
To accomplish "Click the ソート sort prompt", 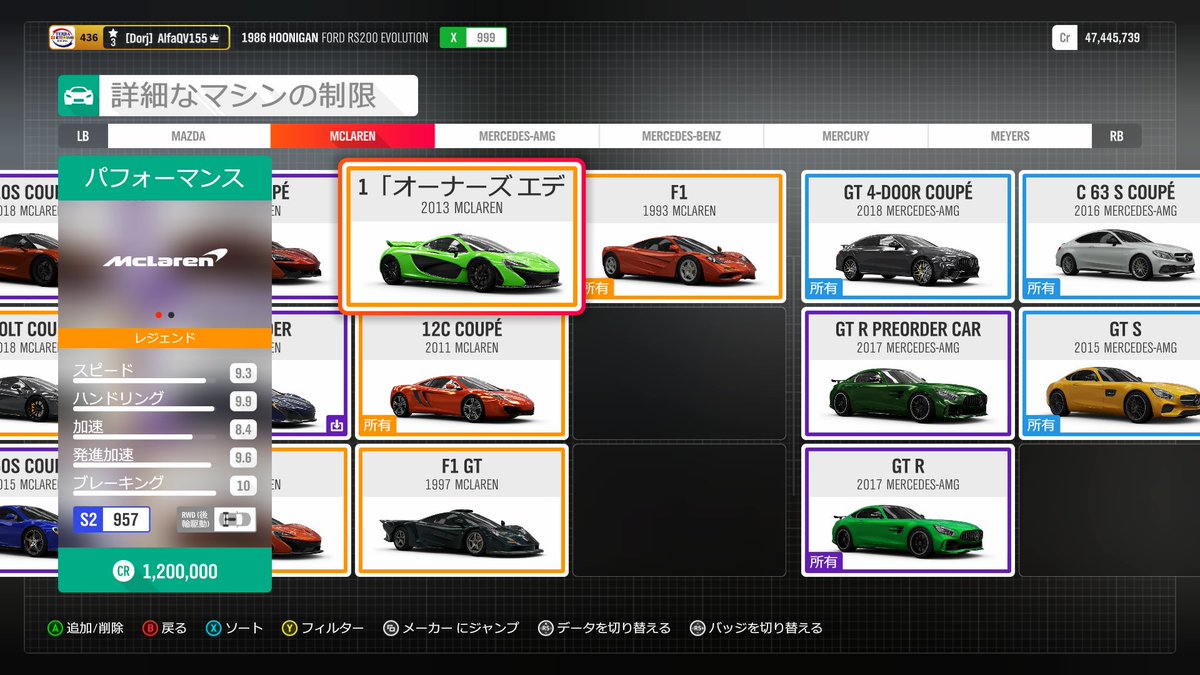I will [x=244, y=628].
